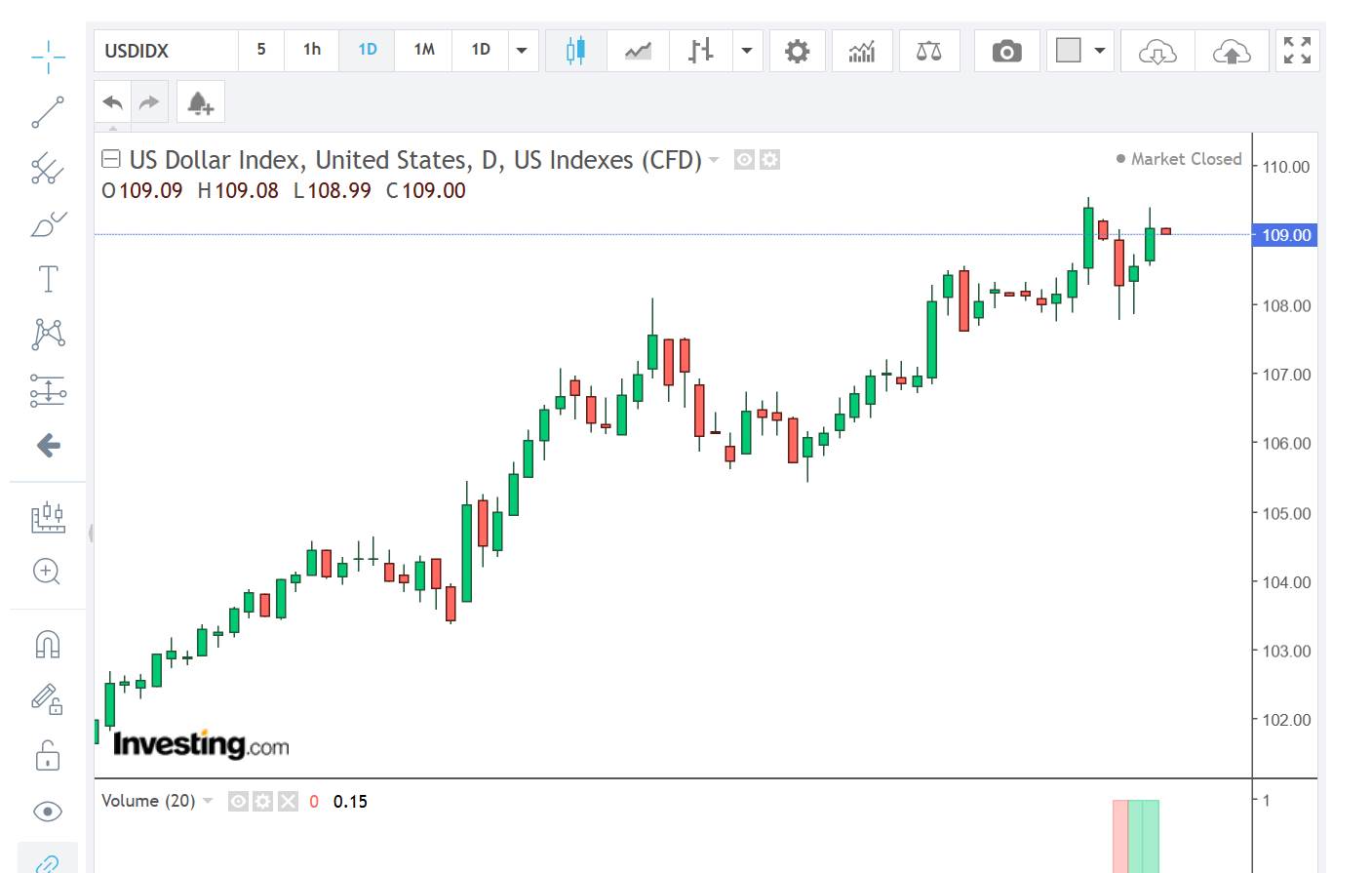Select the highlighted blue 1D interval

(x=368, y=50)
